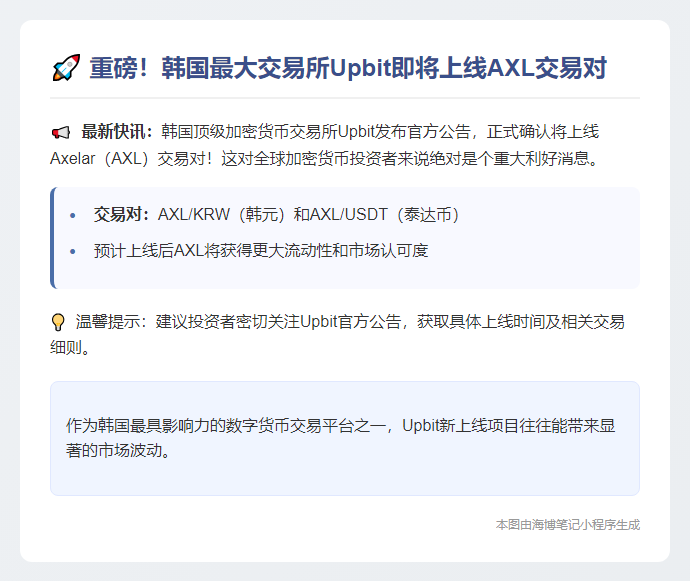Click the text 细则。

click(70, 348)
